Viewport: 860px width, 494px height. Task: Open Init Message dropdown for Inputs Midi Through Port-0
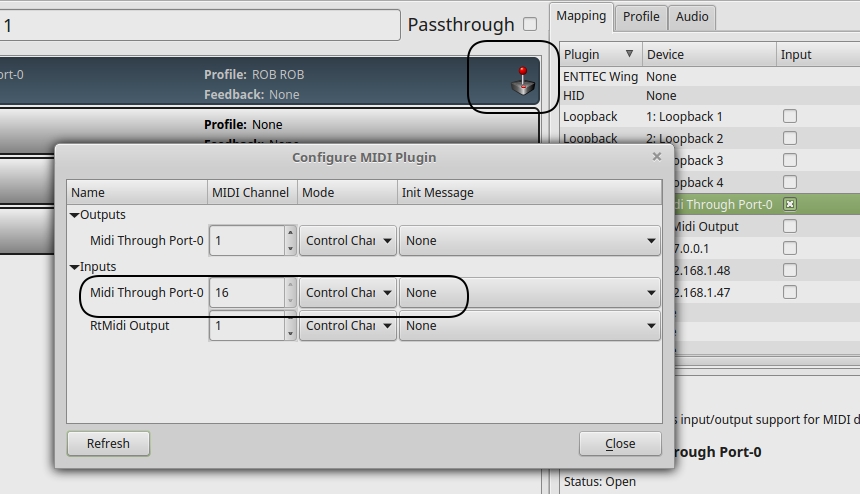(x=530, y=293)
